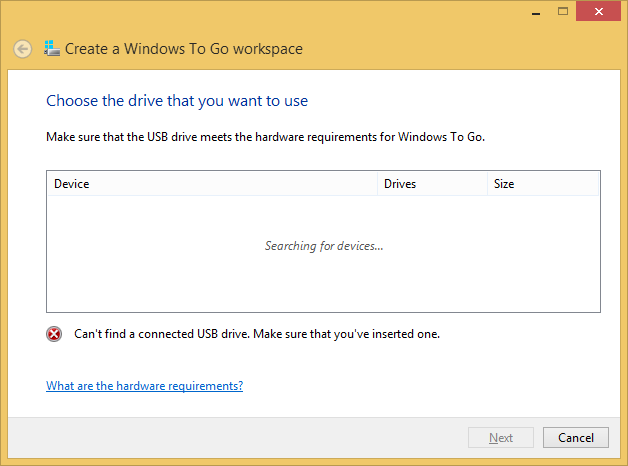Click the 'Can't find a connected USB drive' message
628x466 pixels.
click(257, 334)
